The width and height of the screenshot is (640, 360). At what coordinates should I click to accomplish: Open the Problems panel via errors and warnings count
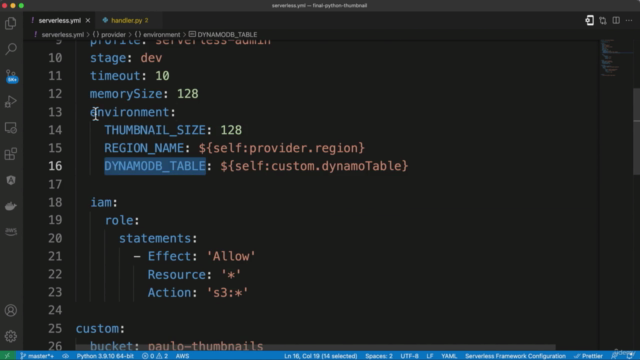(155, 356)
